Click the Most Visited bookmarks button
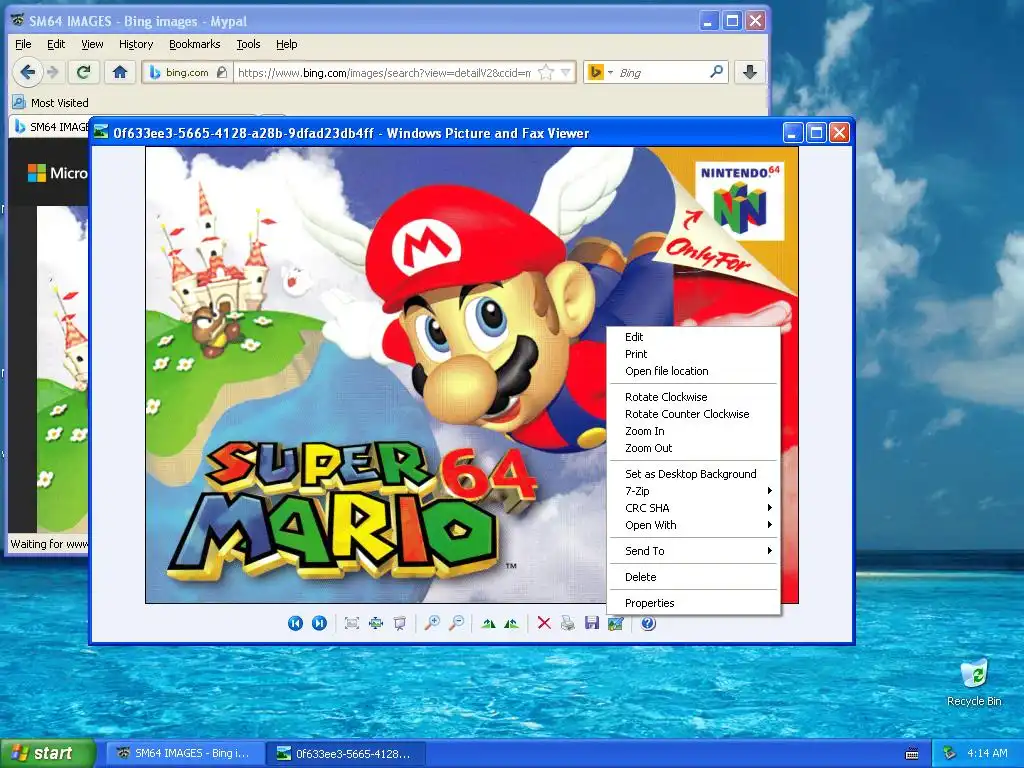The width and height of the screenshot is (1024, 768). pos(51,103)
